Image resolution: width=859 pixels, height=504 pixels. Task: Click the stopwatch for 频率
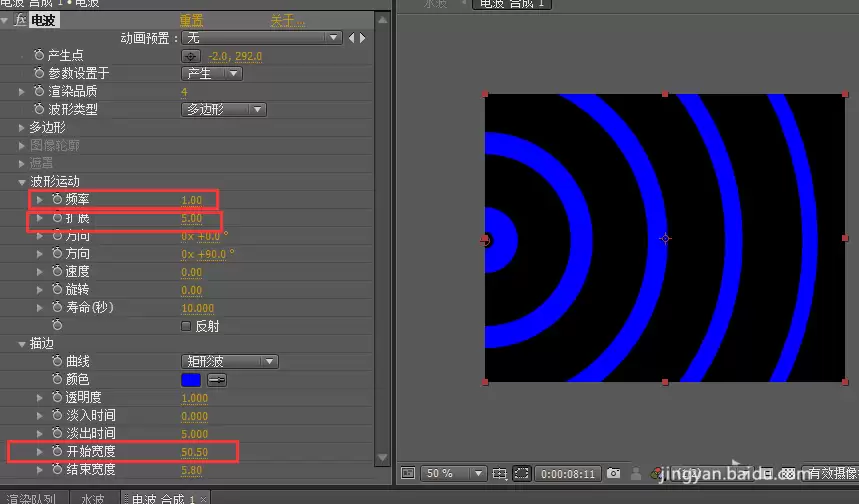click(x=57, y=199)
